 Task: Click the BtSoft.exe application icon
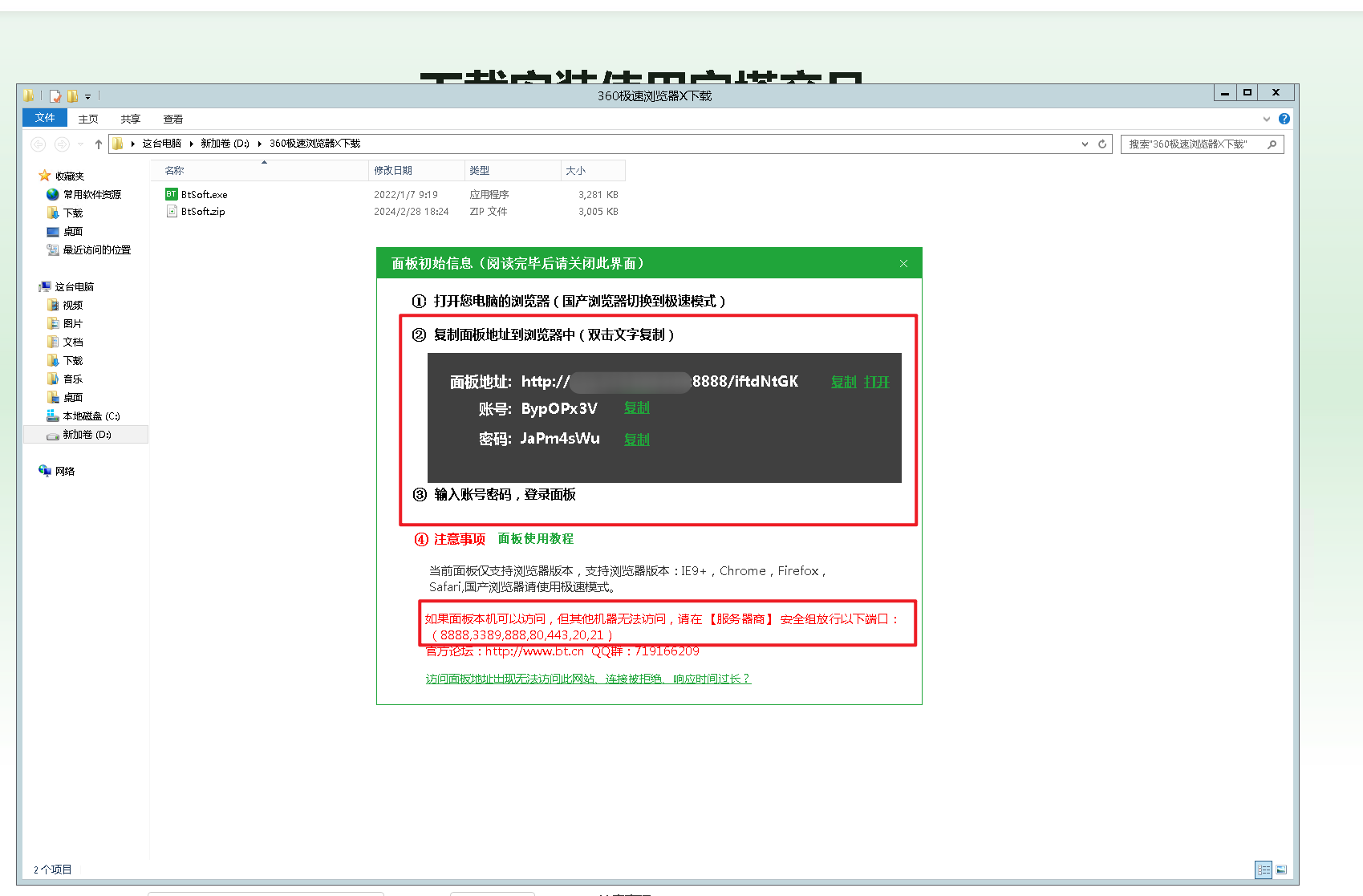tap(171, 194)
